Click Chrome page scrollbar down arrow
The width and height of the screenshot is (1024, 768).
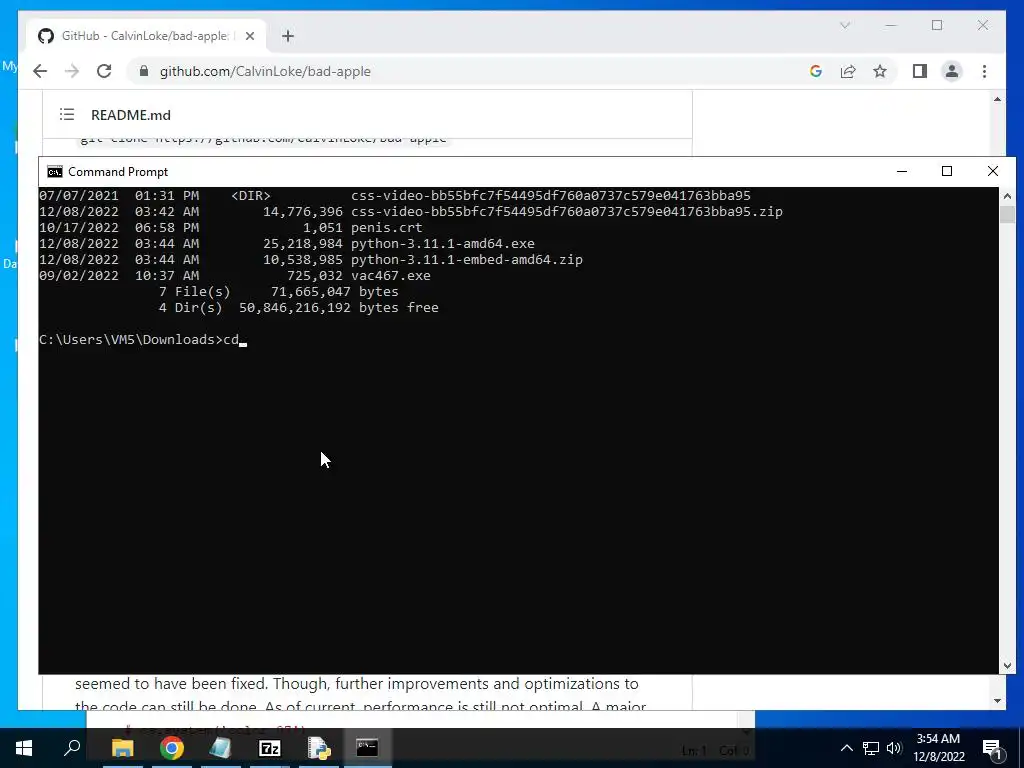997,701
